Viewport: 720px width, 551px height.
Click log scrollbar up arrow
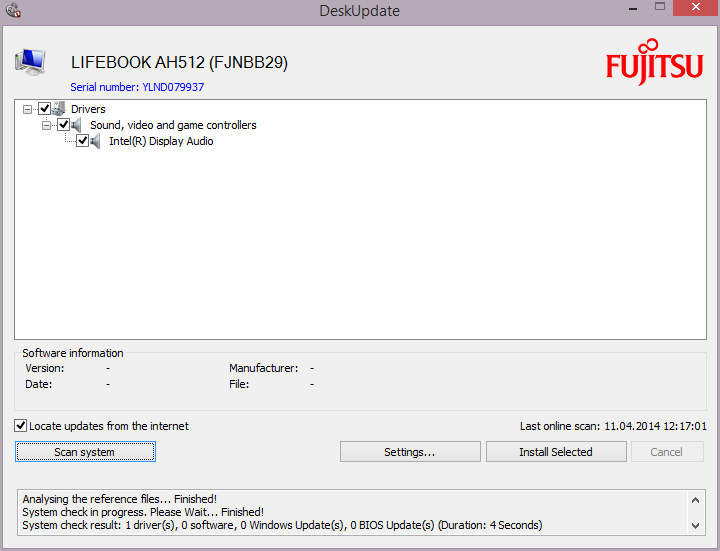tap(695, 500)
